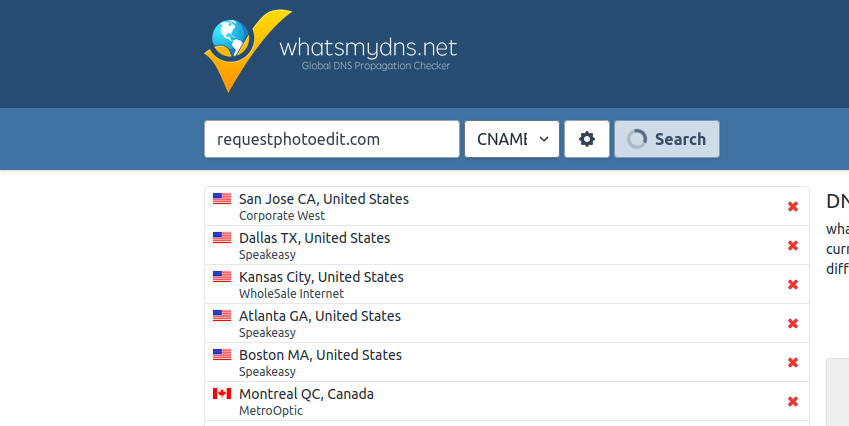Select the Montreal QC MetroOptic row

pos(507,401)
